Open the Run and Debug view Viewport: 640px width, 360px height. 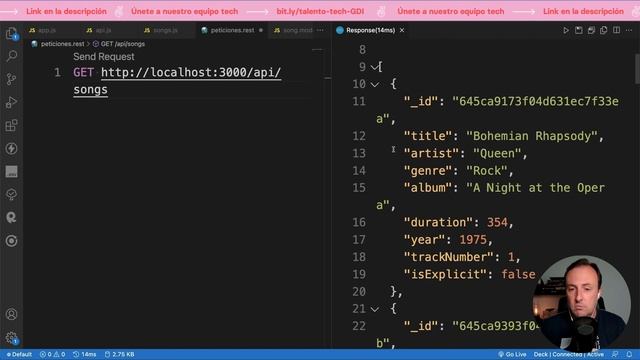[11, 102]
